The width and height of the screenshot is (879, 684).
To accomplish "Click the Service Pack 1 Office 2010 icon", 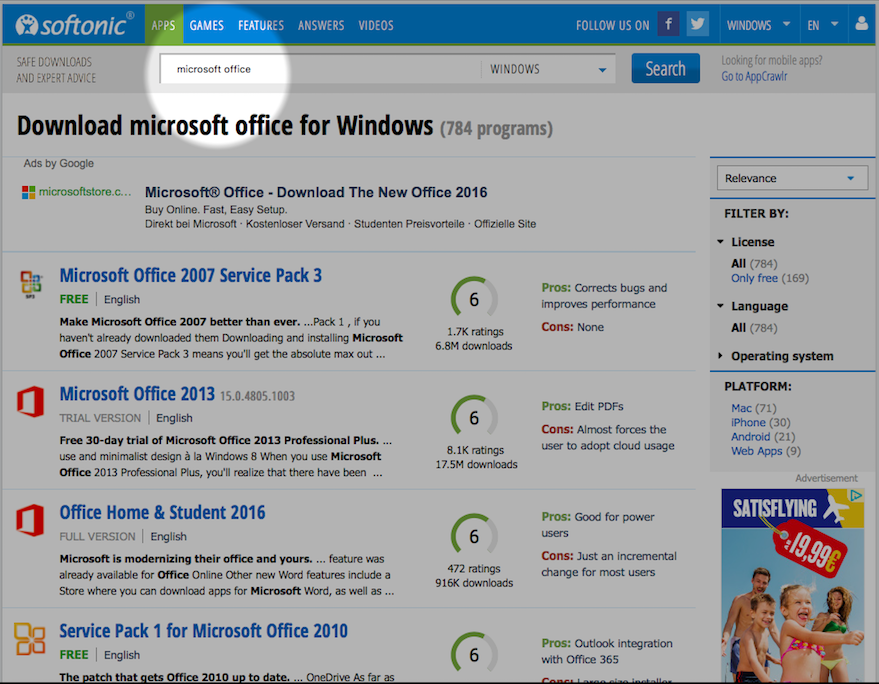I will [30, 639].
